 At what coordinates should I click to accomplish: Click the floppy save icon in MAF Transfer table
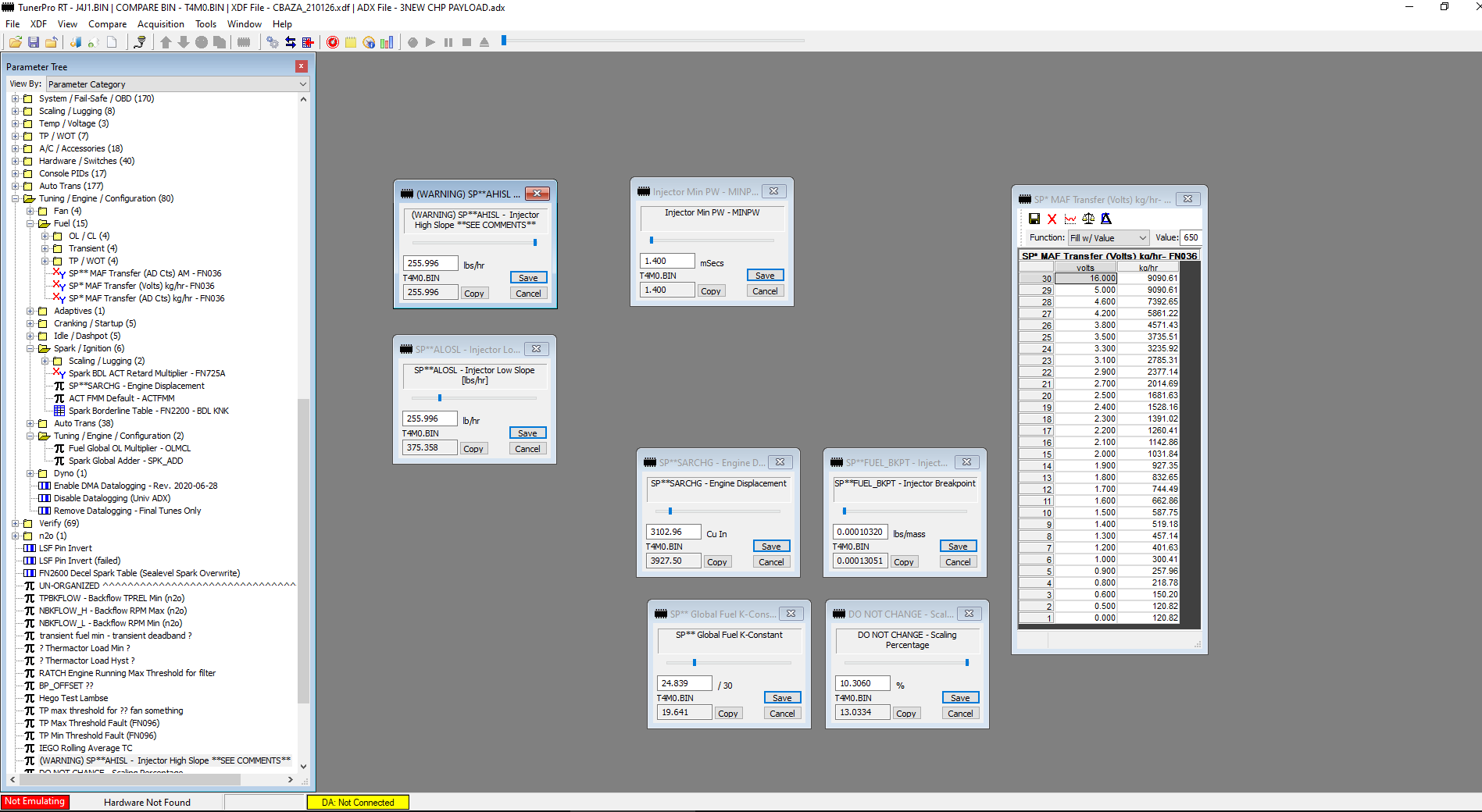1034,219
